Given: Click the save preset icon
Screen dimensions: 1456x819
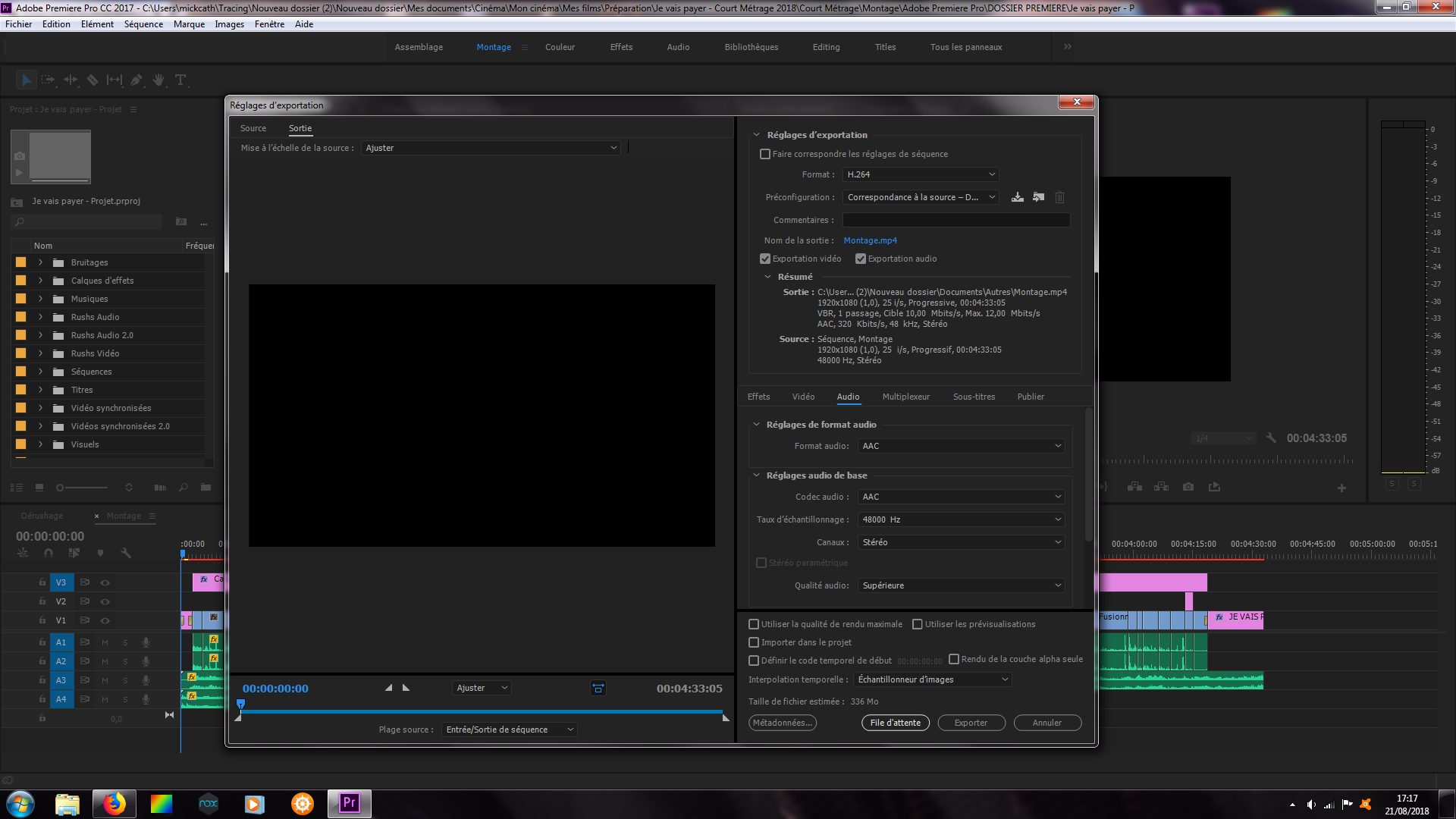Looking at the screenshot, I should [1018, 197].
